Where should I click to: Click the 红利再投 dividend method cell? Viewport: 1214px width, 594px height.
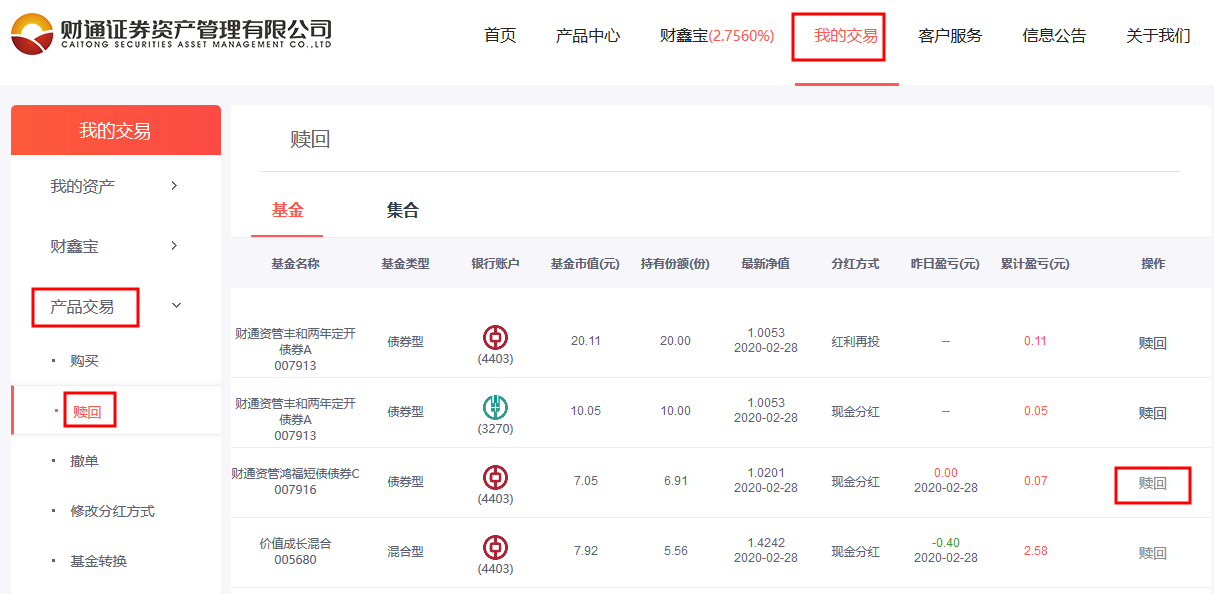(x=855, y=341)
